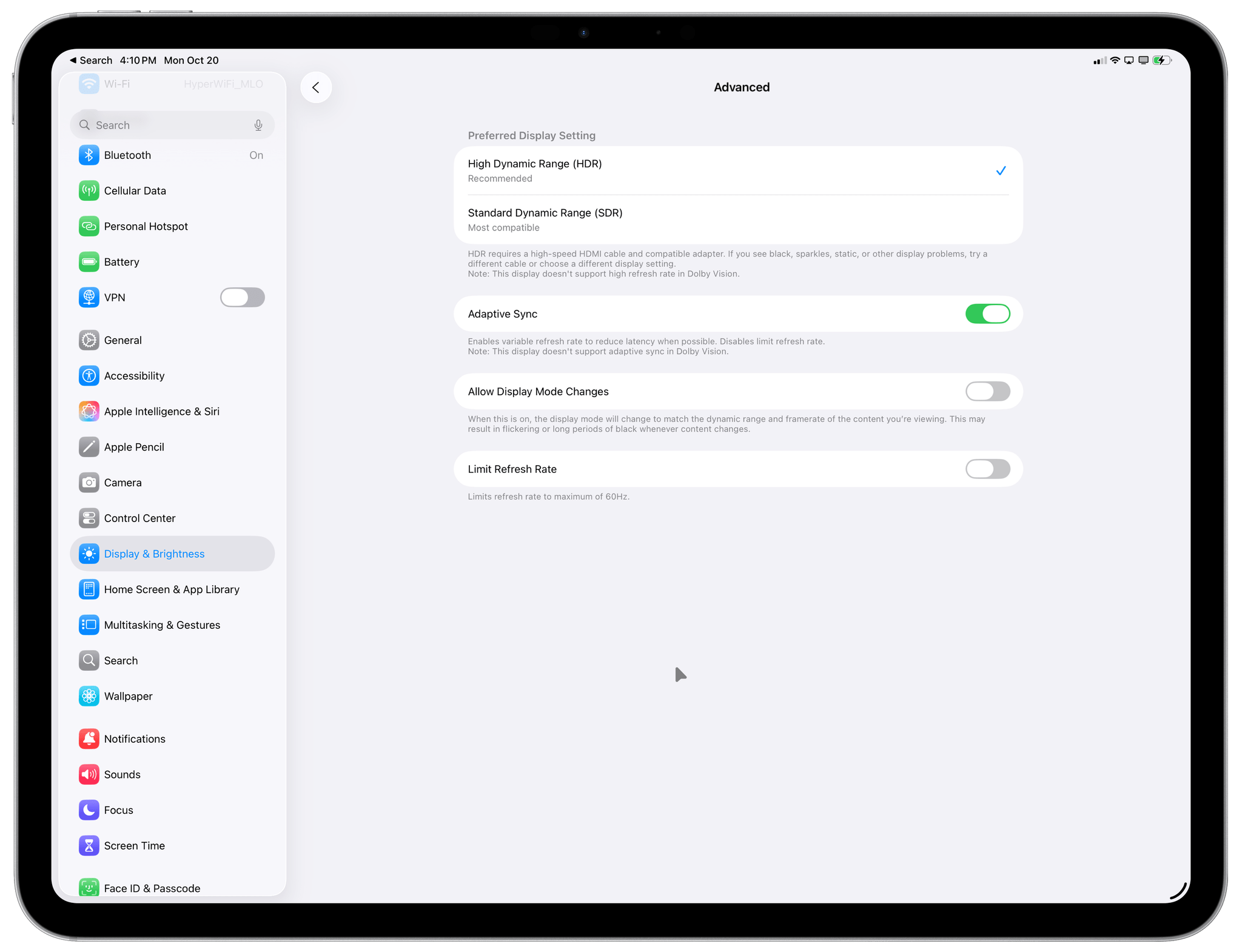Click the sidebar Search text field
Screen dimensions: 1242x952
(x=170, y=126)
